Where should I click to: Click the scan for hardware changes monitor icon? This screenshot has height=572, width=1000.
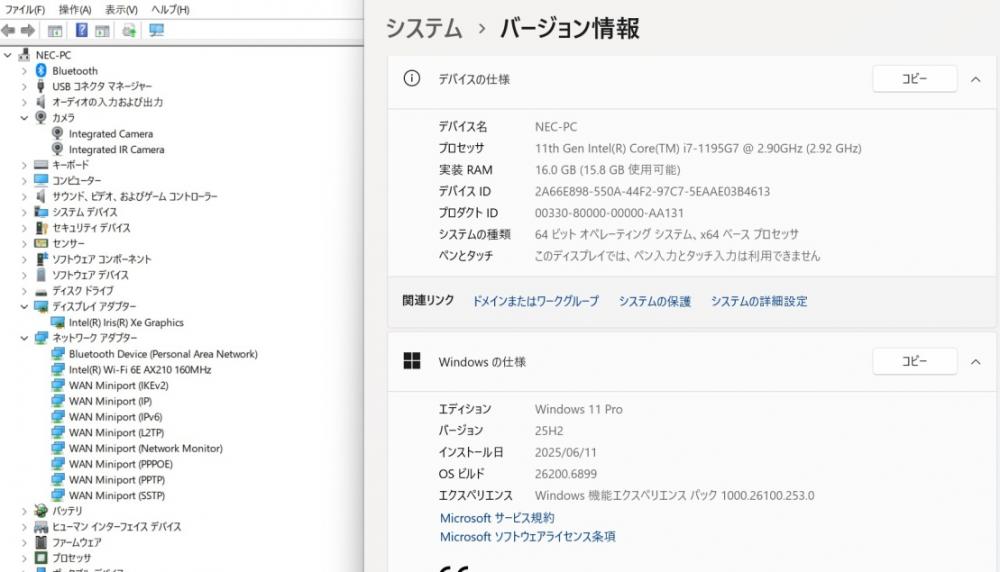tap(156, 30)
